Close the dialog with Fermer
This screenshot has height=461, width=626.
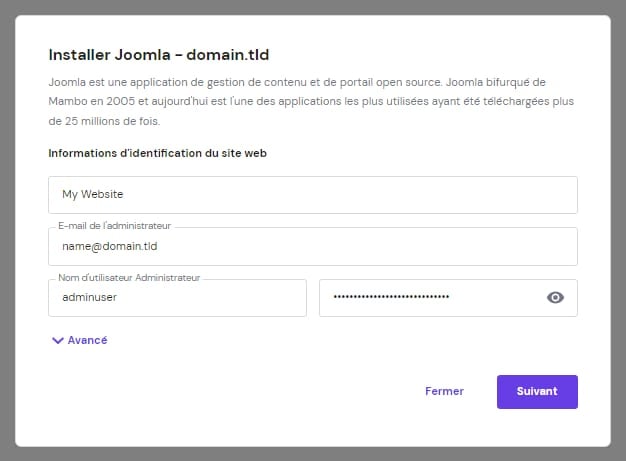coord(444,391)
